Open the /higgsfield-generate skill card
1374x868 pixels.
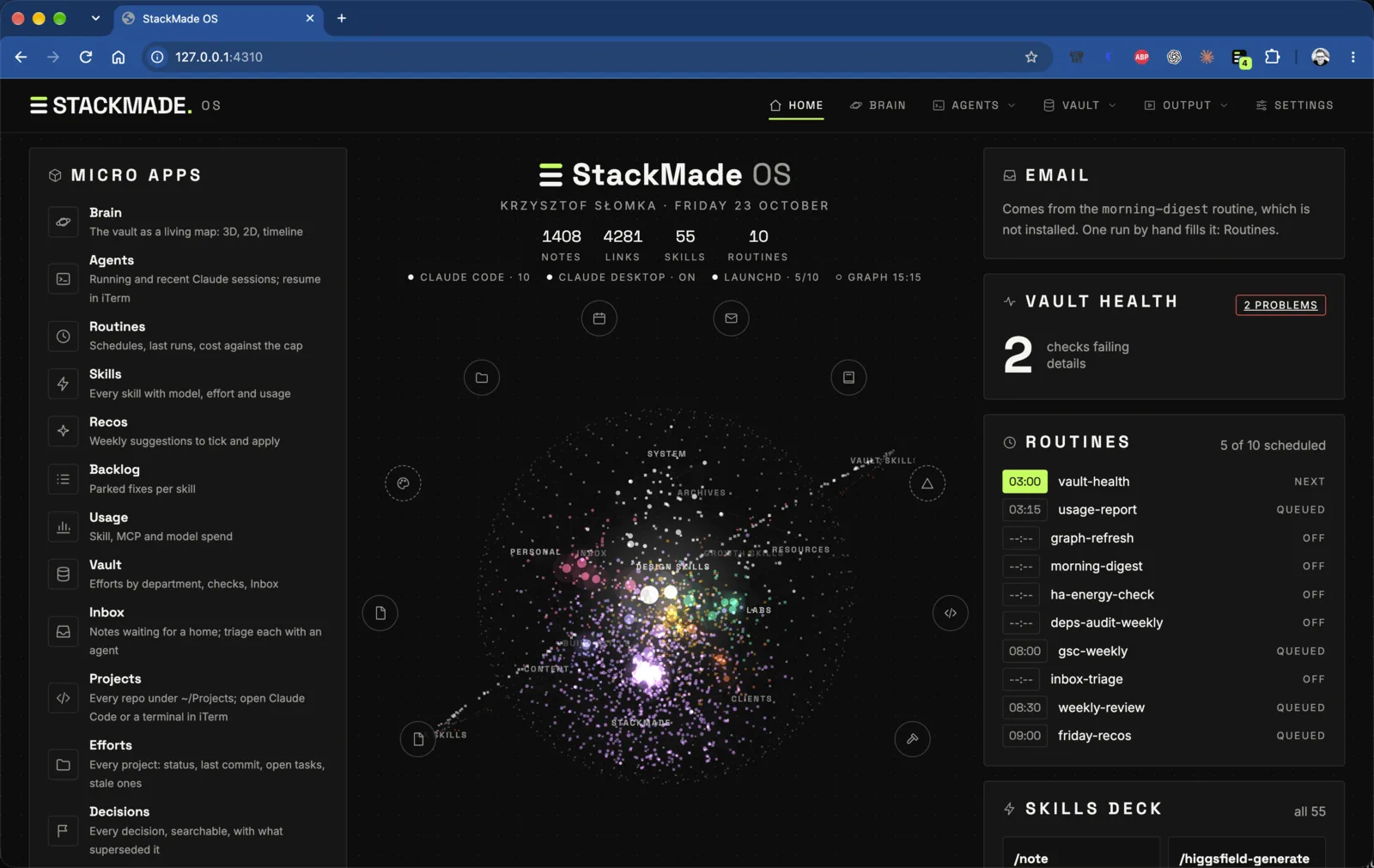click(x=1246, y=853)
